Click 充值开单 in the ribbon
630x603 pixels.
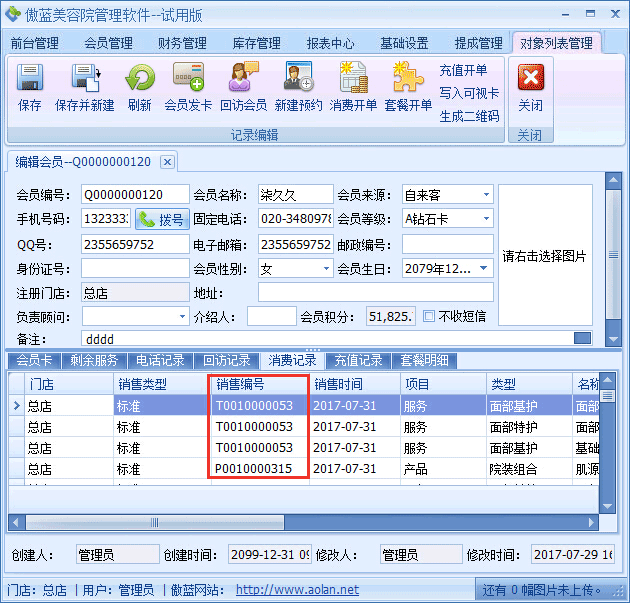tap(463, 70)
